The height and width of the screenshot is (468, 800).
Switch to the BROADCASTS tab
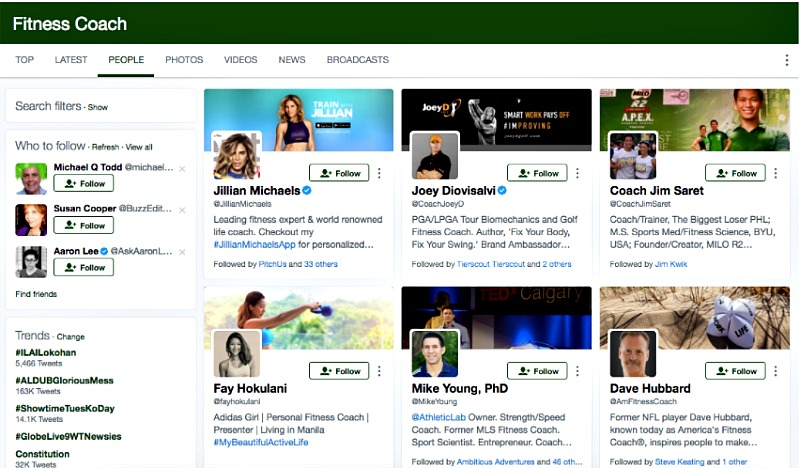click(358, 60)
